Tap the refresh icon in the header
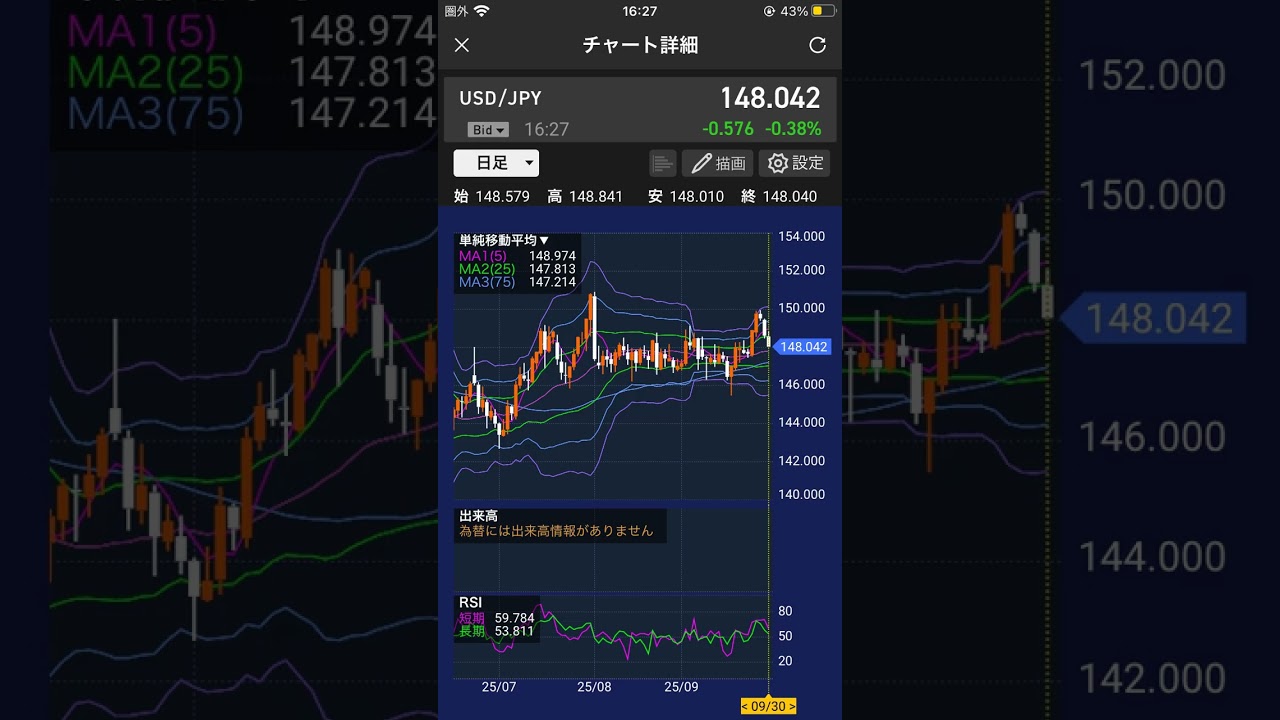 (817, 45)
